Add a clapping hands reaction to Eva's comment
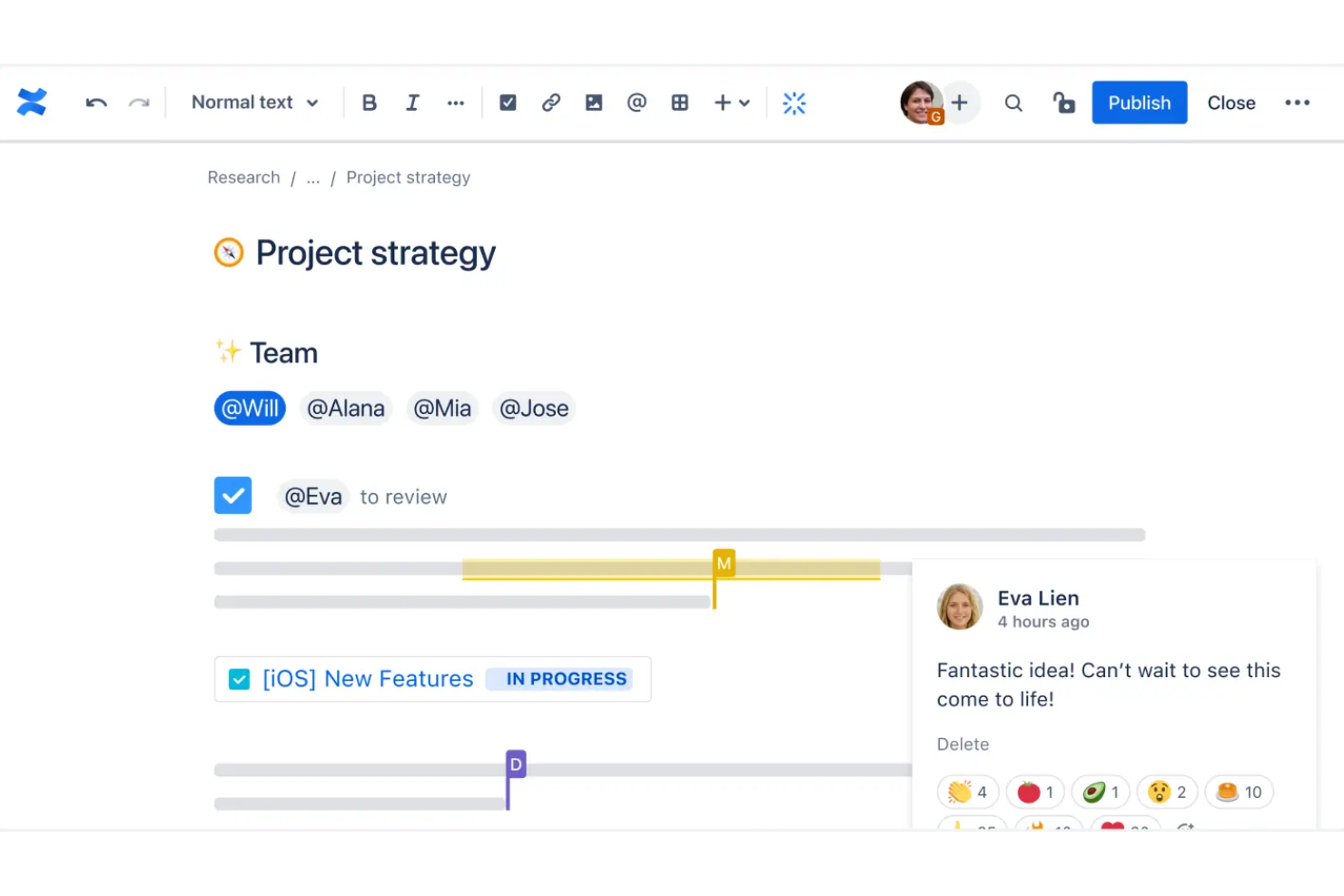 coord(967,791)
